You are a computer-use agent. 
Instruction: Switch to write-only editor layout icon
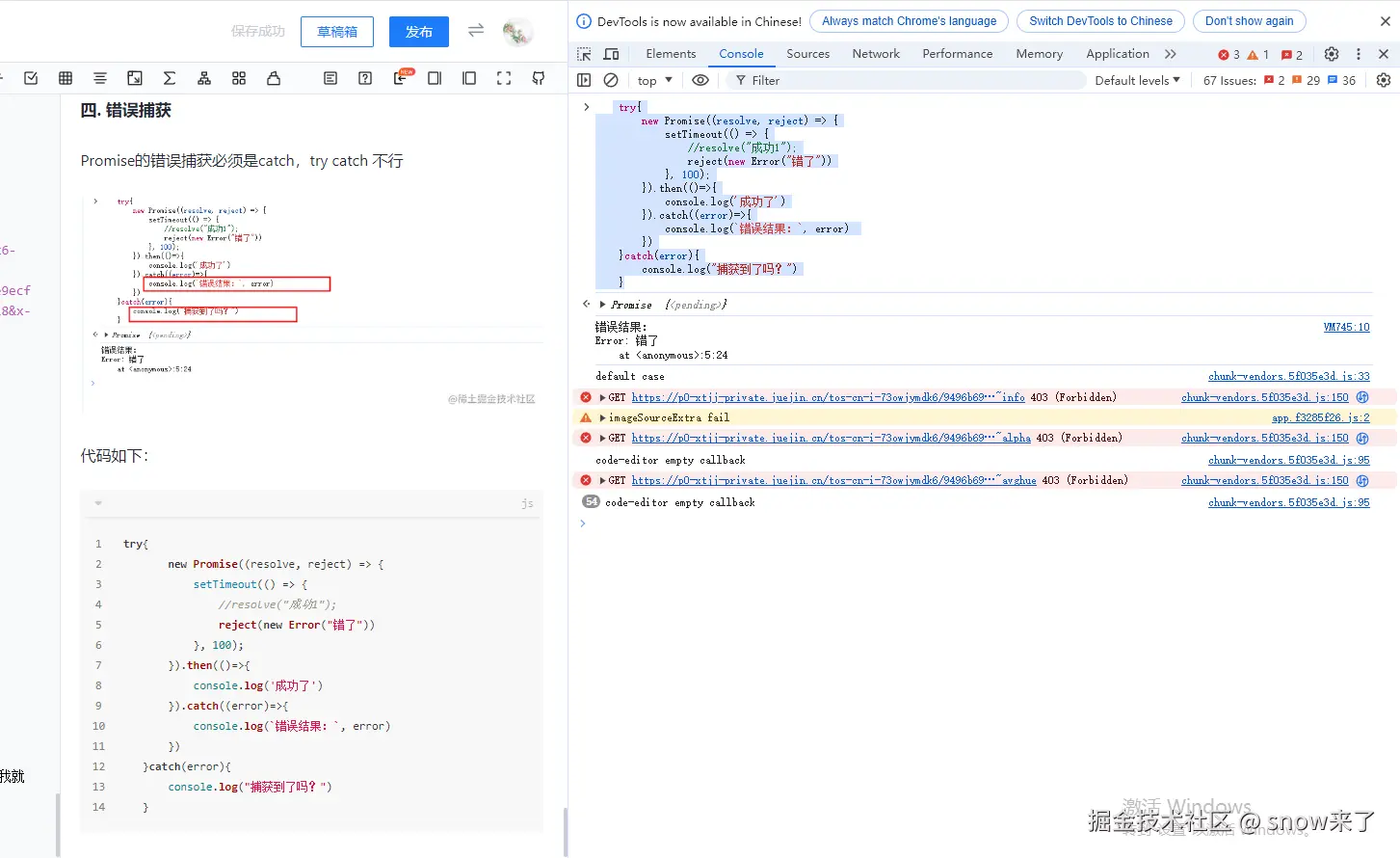(x=435, y=78)
